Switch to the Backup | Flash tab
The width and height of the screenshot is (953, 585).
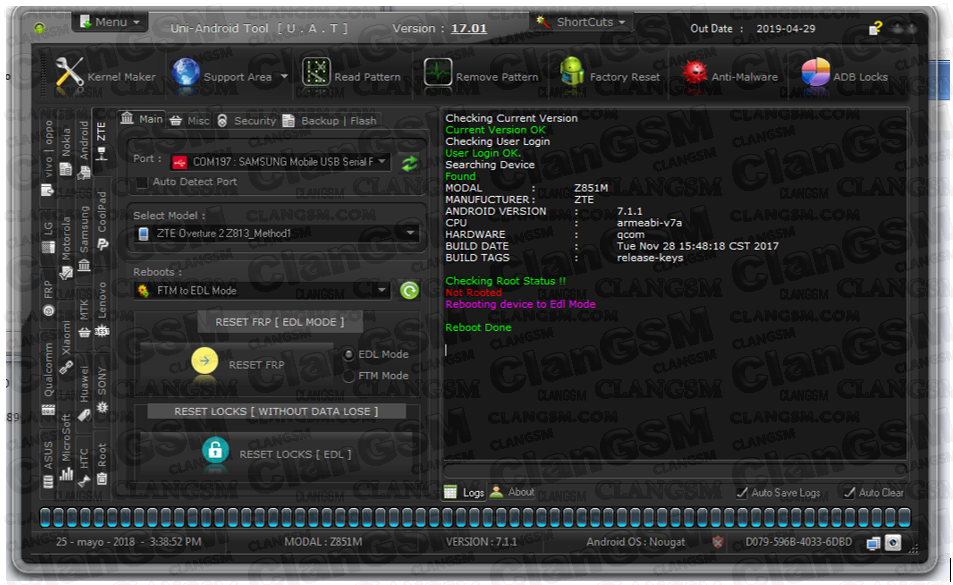pyautogui.click(x=330, y=120)
